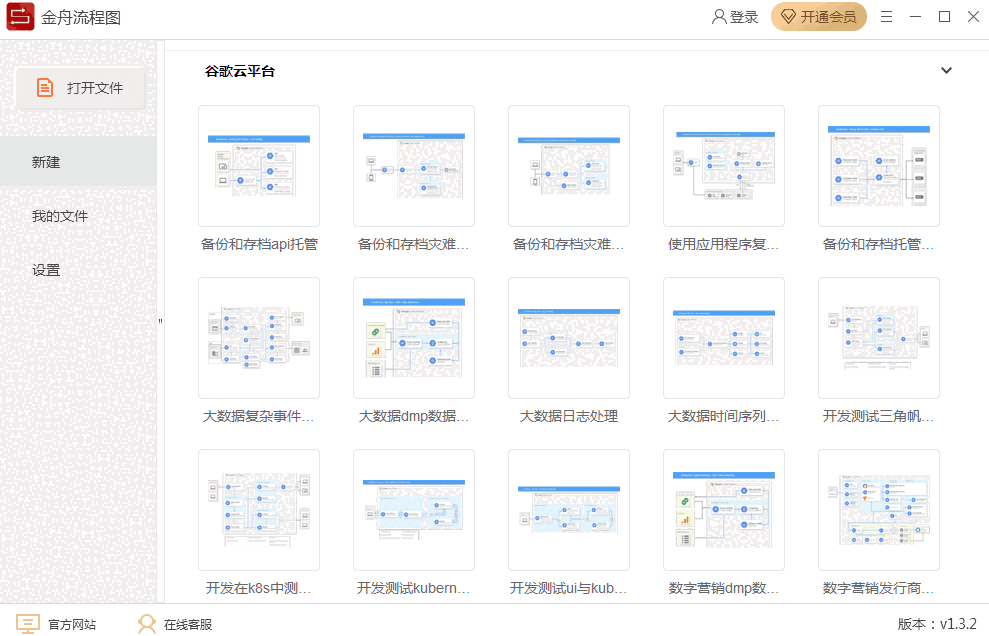Open the 大数据日志处理 template thumbnail

pyautogui.click(x=569, y=338)
